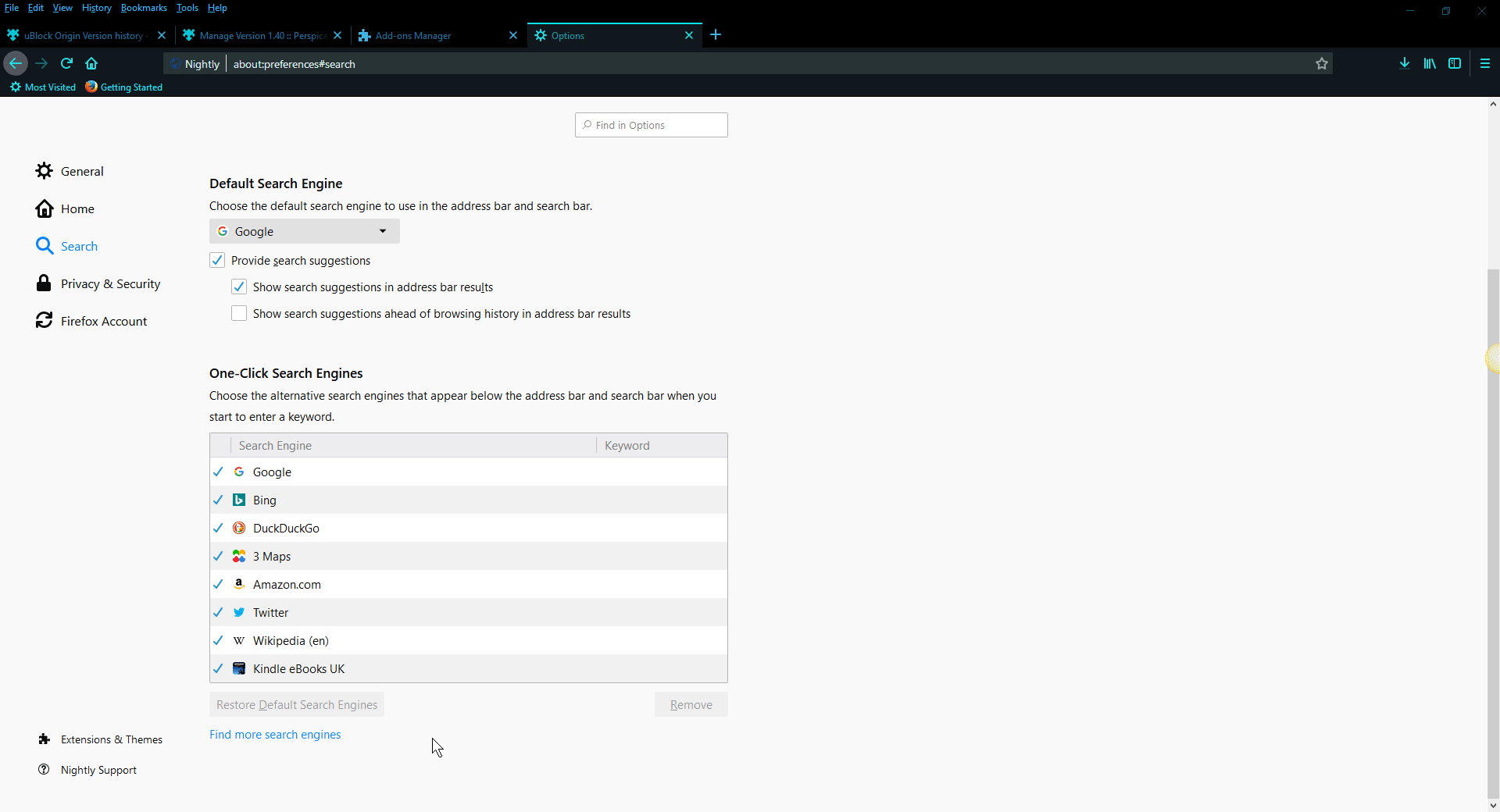Open Extensions & Themes
The width and height of the screenshot is (1500, 812).
[x=111, y=739]
